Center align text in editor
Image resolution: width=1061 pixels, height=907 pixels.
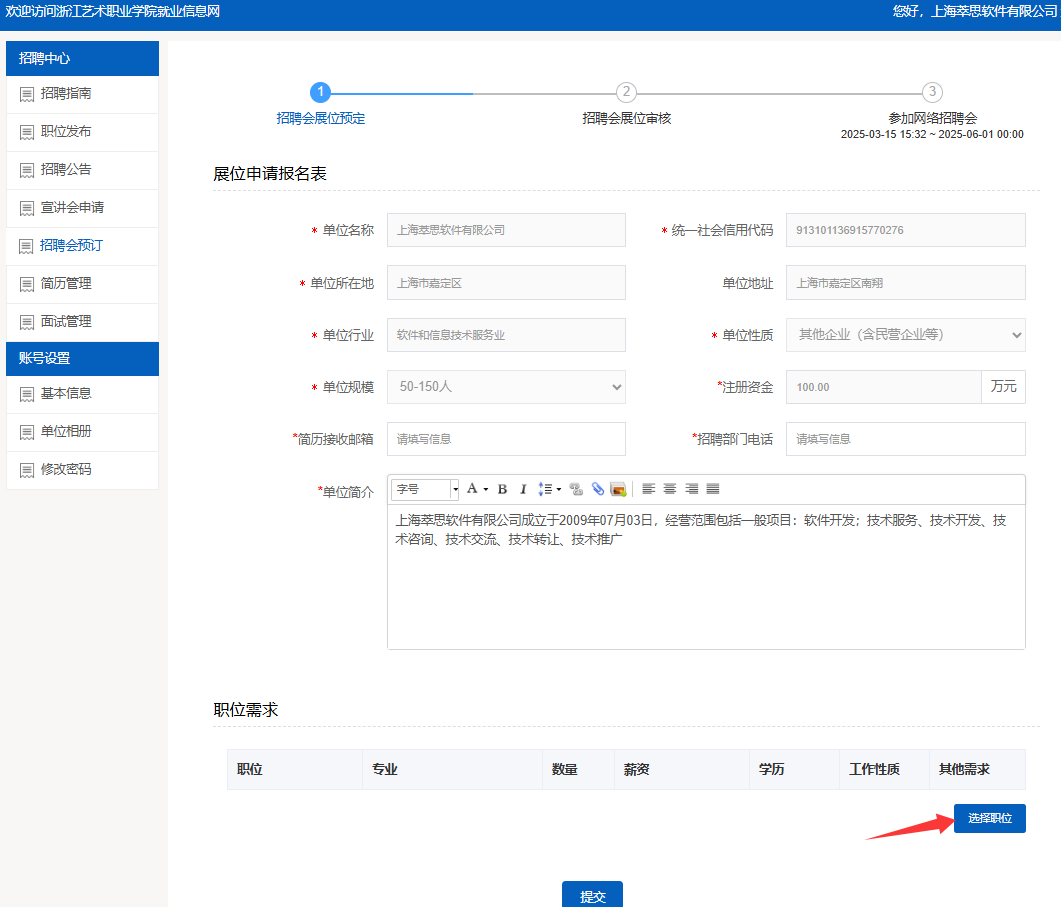coord(670,489)
